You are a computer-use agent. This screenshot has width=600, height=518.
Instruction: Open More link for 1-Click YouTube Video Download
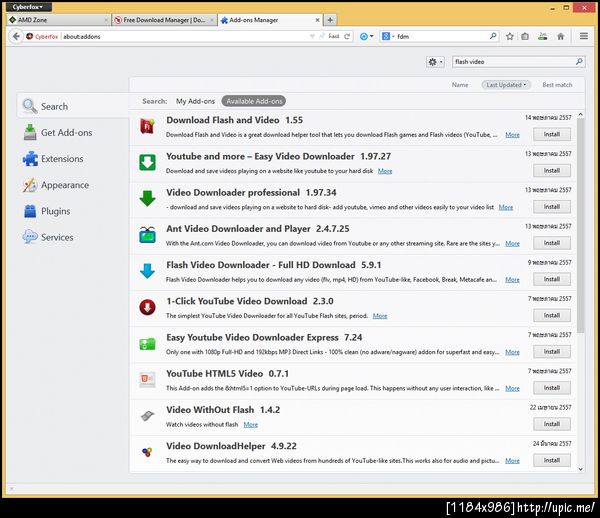[380, 316]
